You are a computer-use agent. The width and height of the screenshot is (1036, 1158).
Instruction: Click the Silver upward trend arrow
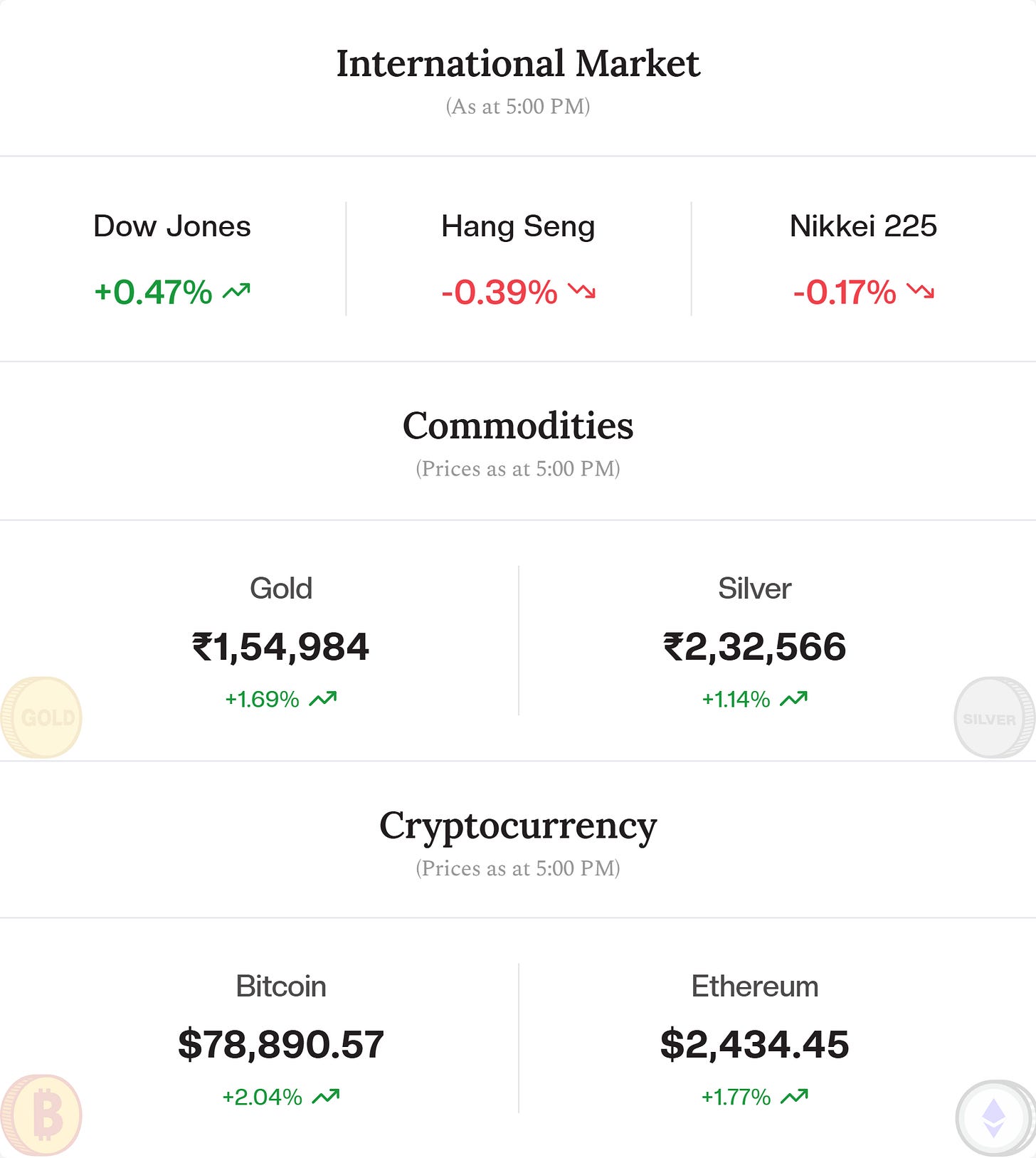tap(794, 699)
